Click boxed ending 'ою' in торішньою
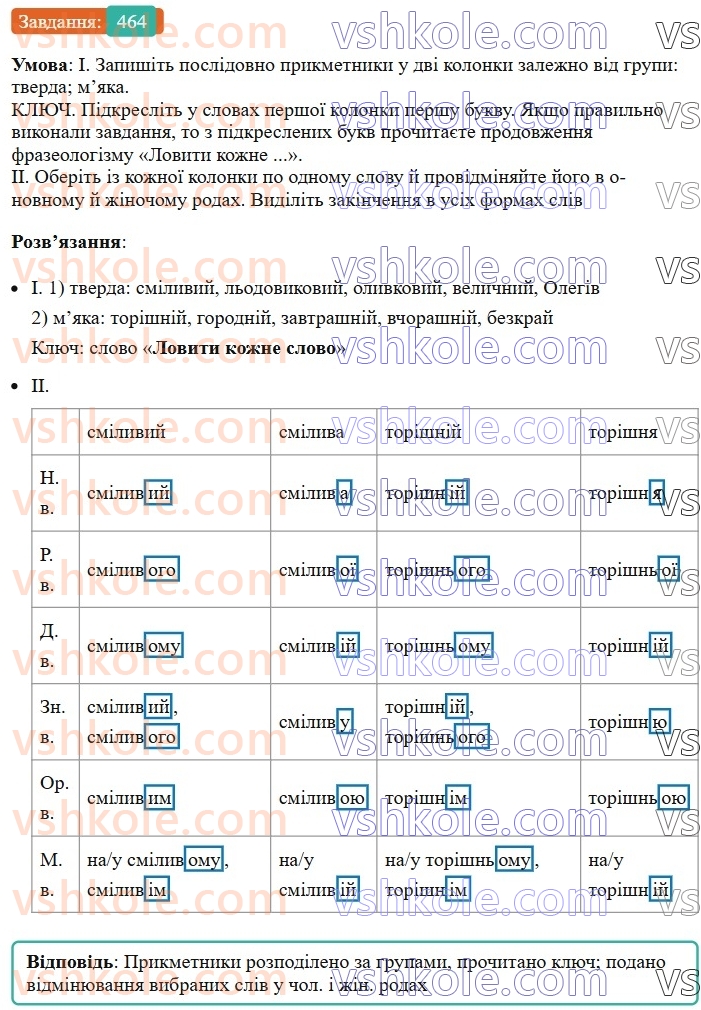The image size is (701, 1010). 673,798
